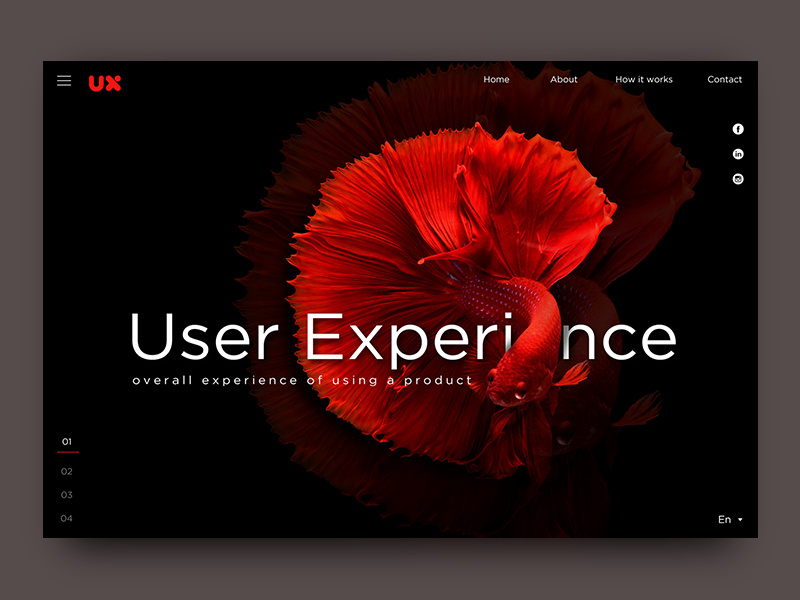Click the User Experience headline
800x600 pixels.
click(402, 338)
